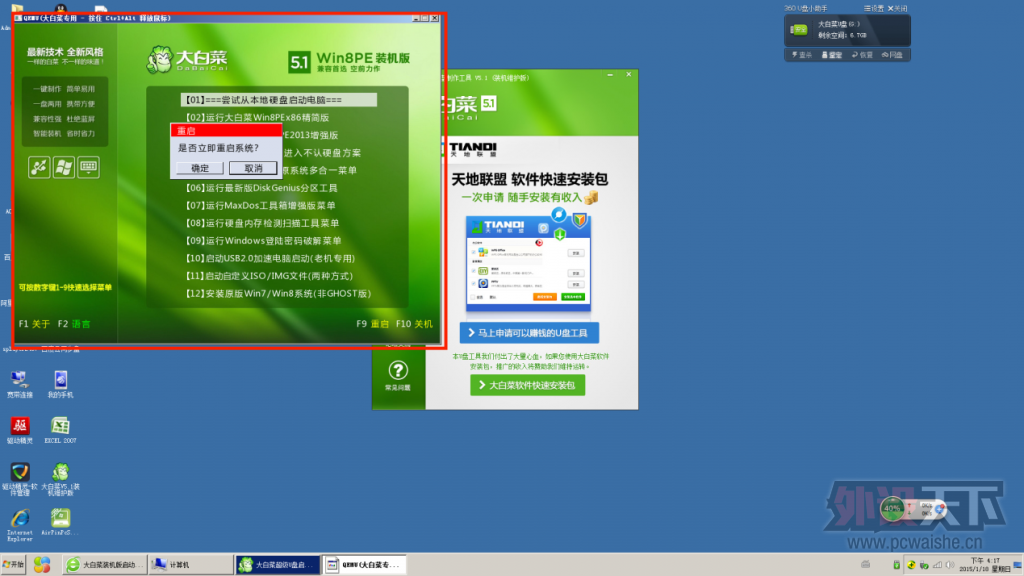
Task: Click 大白菜软件快速安装包 green button
Action: point(528,385)
